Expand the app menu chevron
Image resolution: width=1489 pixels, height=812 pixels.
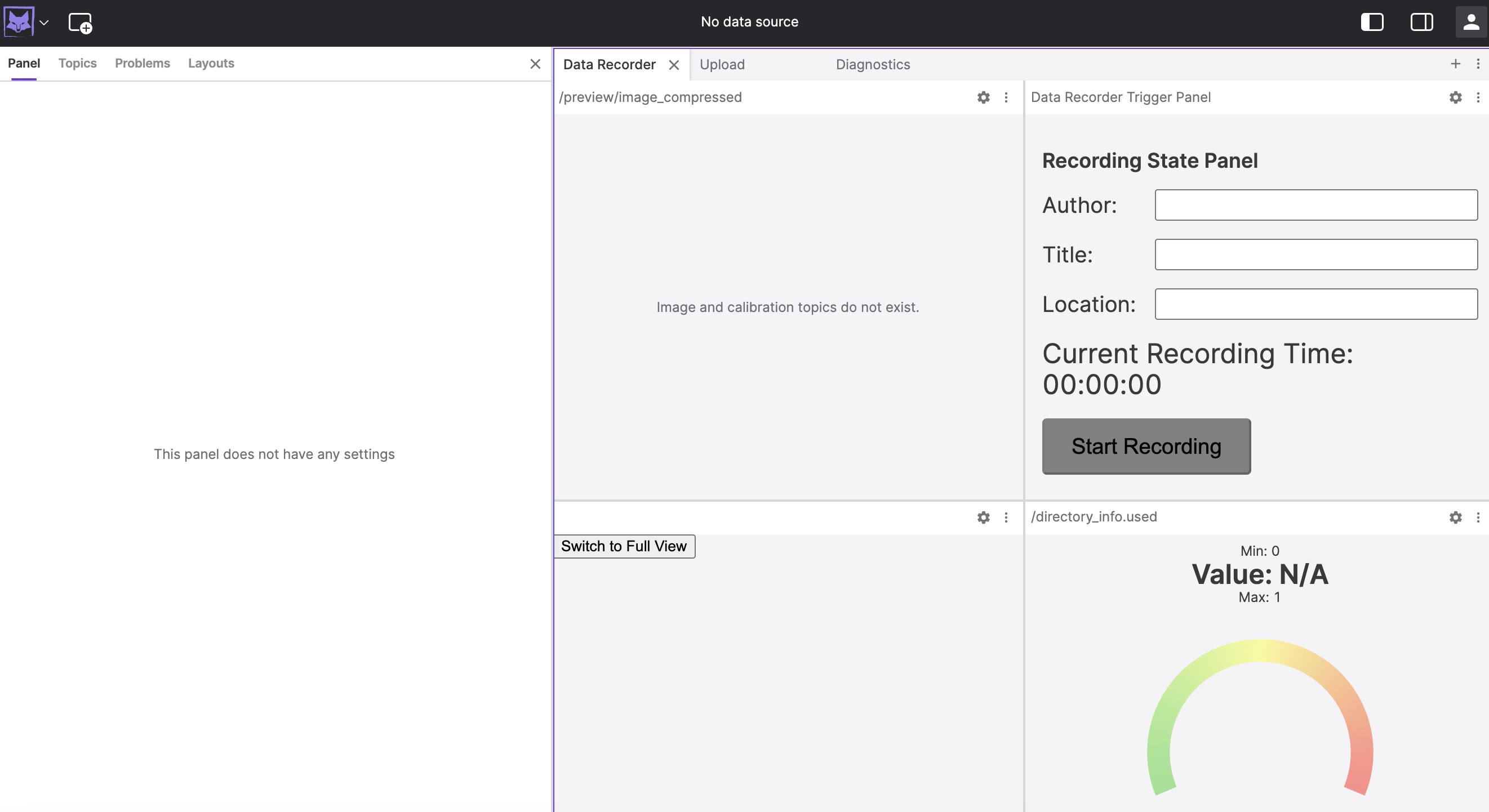pos(44,23)
